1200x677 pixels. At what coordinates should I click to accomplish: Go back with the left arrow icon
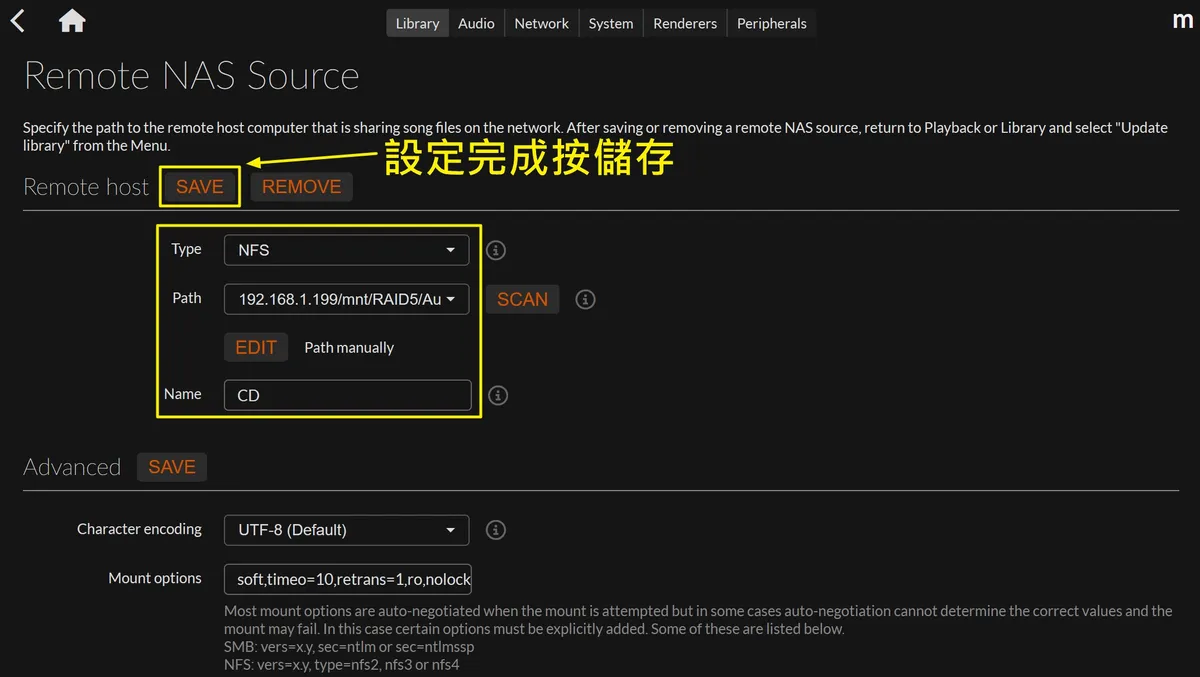tap(17, 21)
